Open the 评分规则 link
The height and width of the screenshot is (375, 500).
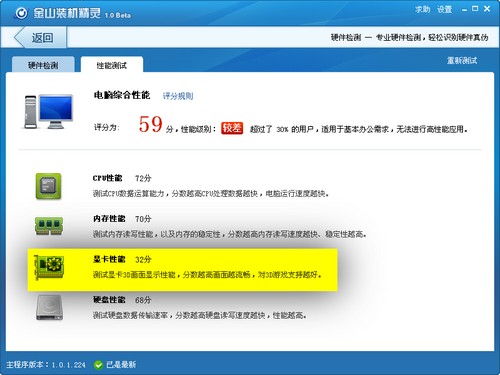[178, 96]
